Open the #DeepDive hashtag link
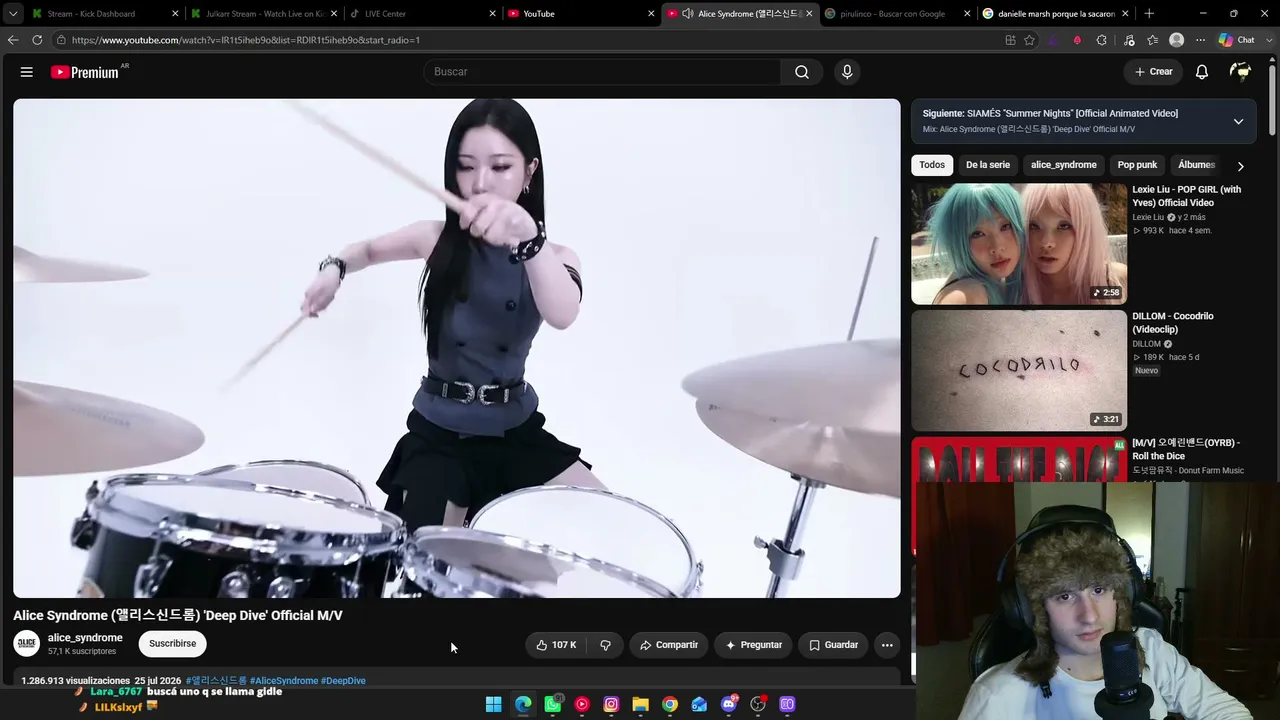 point(343,681)
